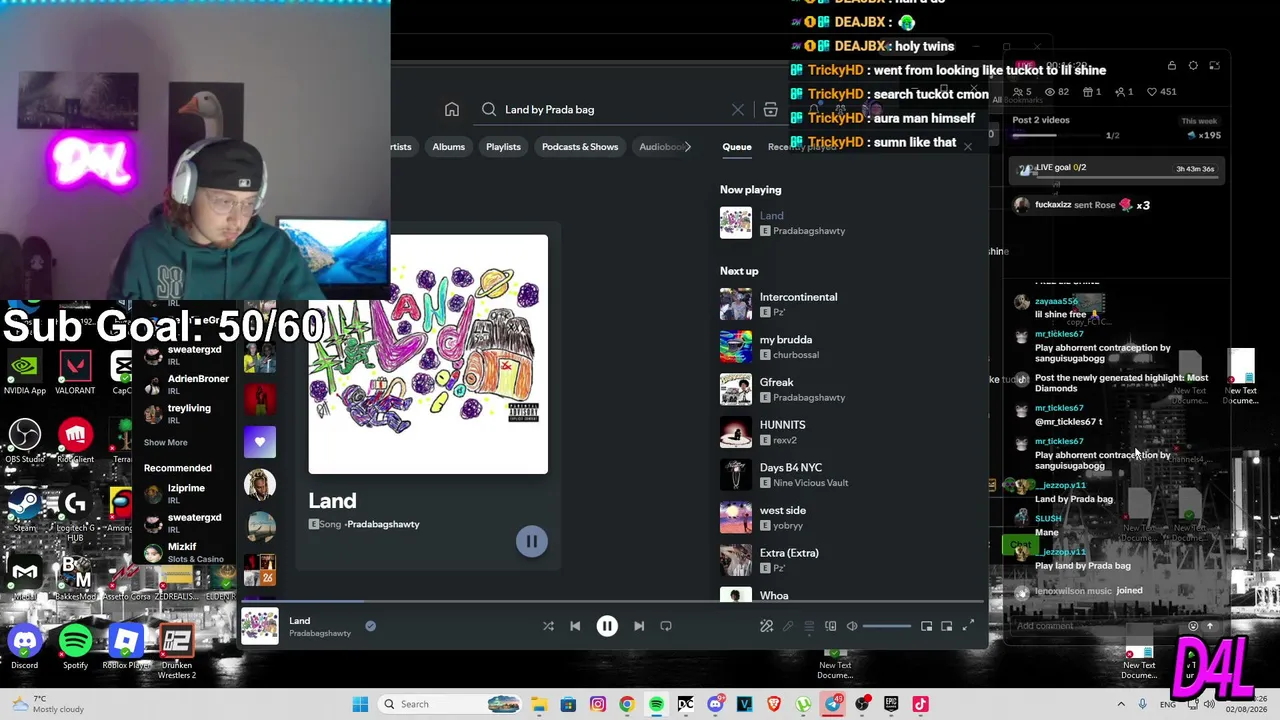Clear the Spotify search field text
Screen dimensions: 1280x720
pyautogui.click(x=738, y=110)
